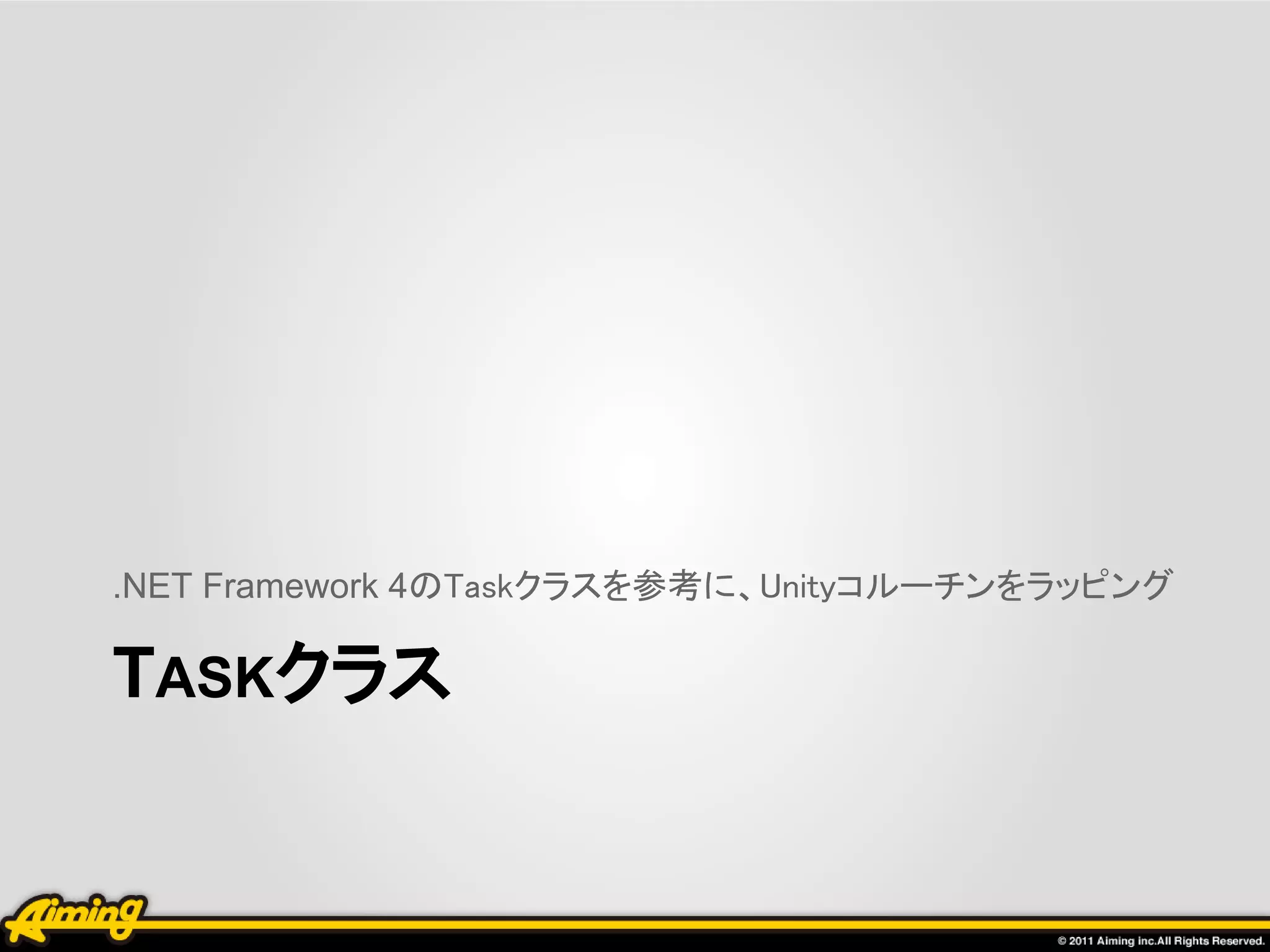Click the word Framework in subtitle
The height and width of the screenshot is (952, 1270).
coord(290,586)
